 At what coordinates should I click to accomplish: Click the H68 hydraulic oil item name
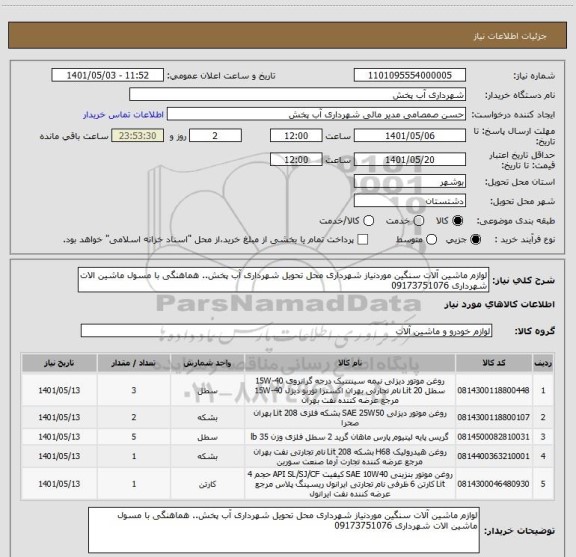point(350,457)
